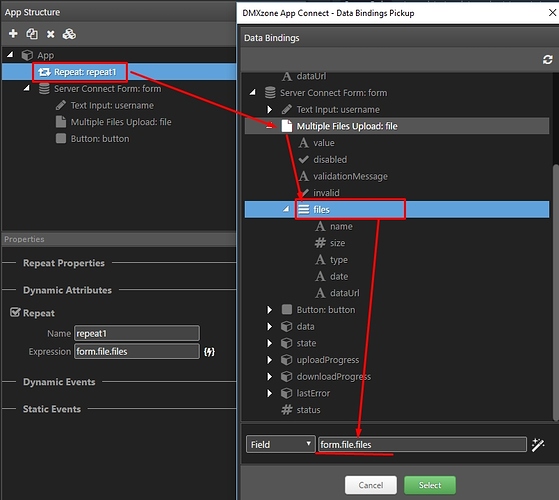Click the Properties panel title
559x500 pixels.
(x=24, y=239)
